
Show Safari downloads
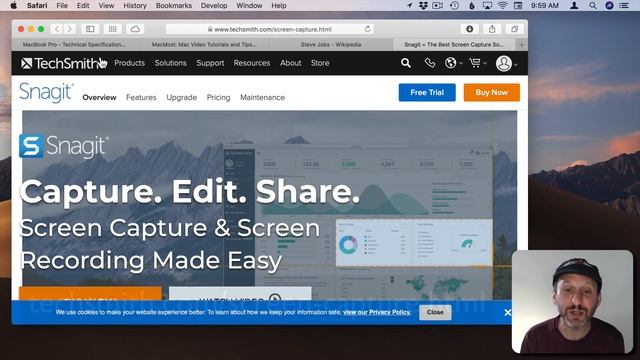click(x=469, y=29)
